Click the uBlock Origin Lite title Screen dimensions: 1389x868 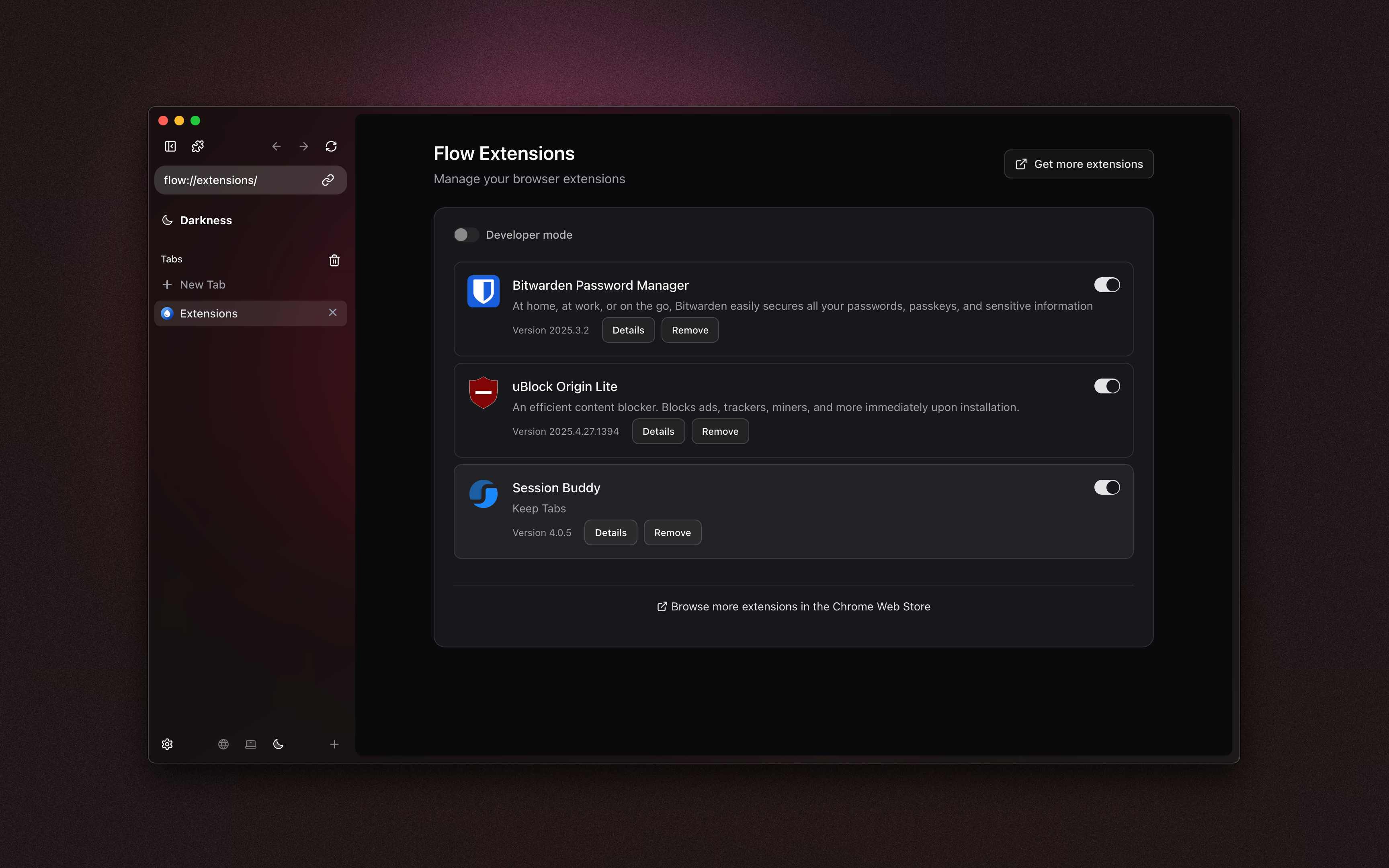[565, 386]
